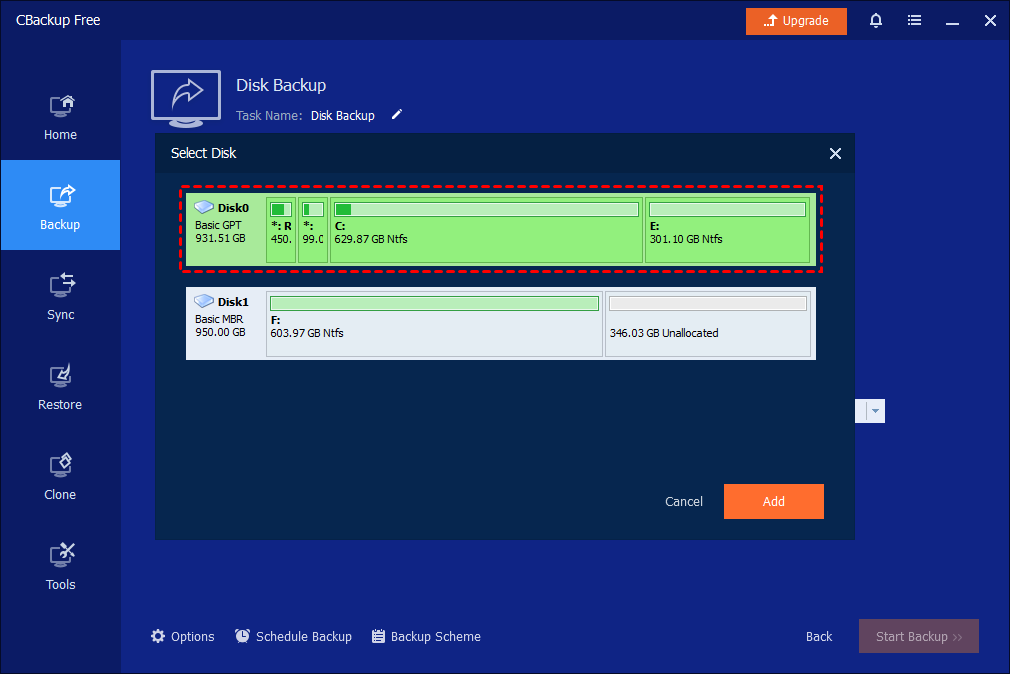The width and height of the screenshot is (1010, 674).
Task: Select the E: 301.10 GB partition
Action: click(727, 230)
